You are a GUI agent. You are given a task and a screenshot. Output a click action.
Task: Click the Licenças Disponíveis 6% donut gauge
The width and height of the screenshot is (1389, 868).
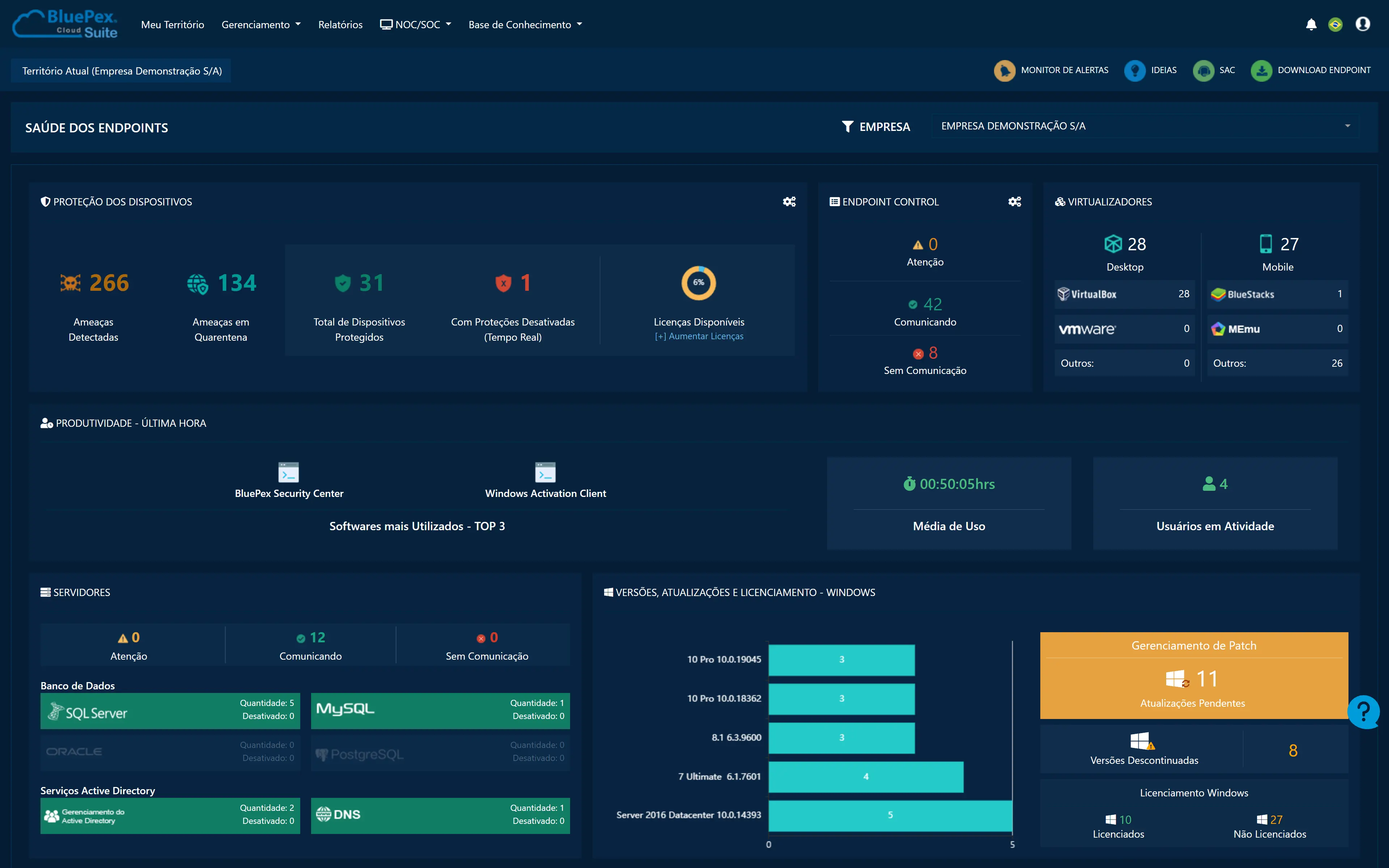point(698,282)
